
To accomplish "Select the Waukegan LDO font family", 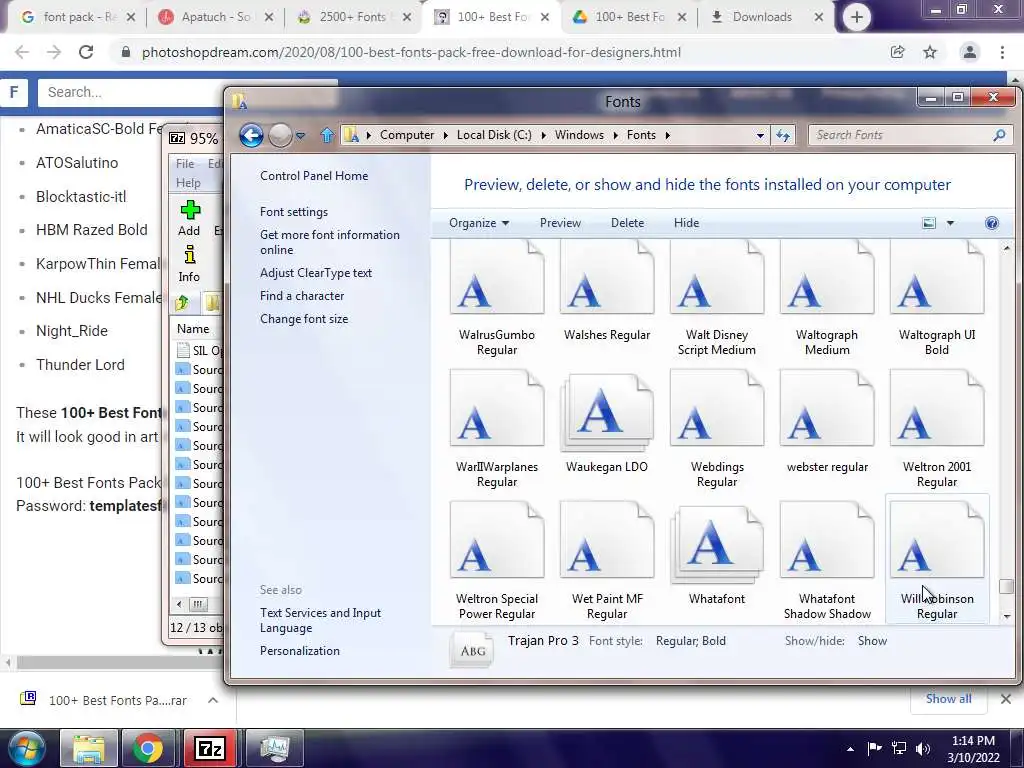I will click(607, 422).
